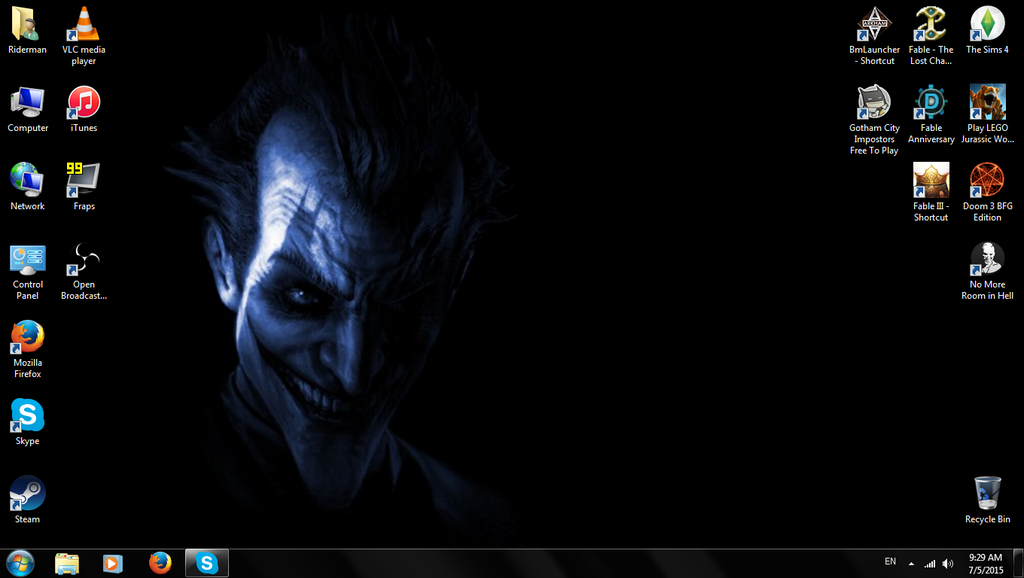This screenshot has height=578, width=1024.
Task: Select the Fable Anniversary shortcut
Action: coord(931,114)
